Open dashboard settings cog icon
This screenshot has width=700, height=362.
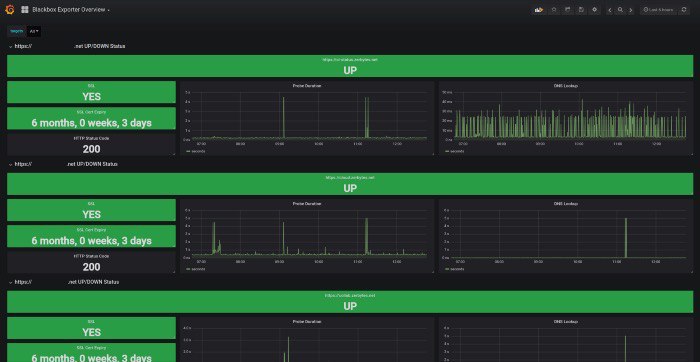click(x=594, y=9)
